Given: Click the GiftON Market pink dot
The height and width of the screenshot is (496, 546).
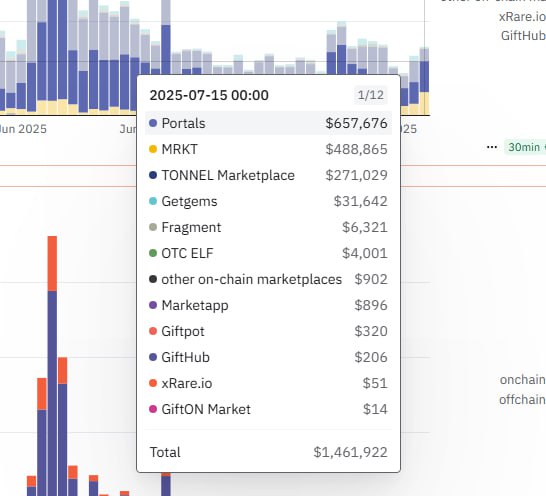Looking at the screenshot, I should (x=153, y=409).
